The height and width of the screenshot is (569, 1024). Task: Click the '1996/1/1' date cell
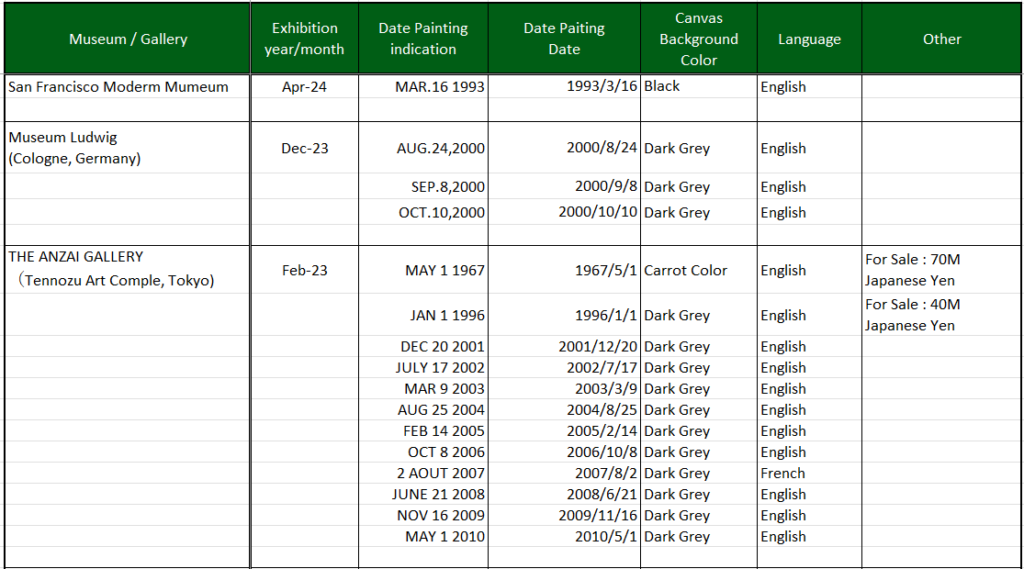[x=564, y=315]
